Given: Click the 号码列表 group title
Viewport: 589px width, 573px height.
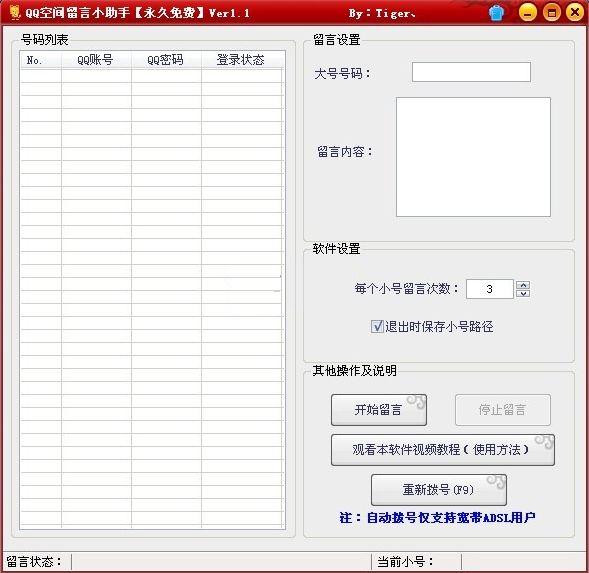Looking at the screenshot, I should 44,39.
